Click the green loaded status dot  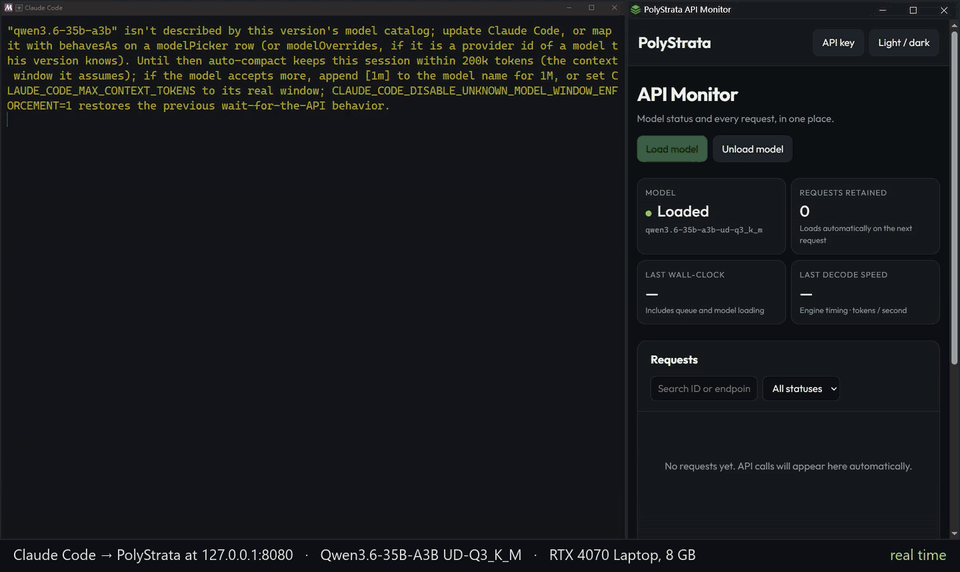point(648,213)
